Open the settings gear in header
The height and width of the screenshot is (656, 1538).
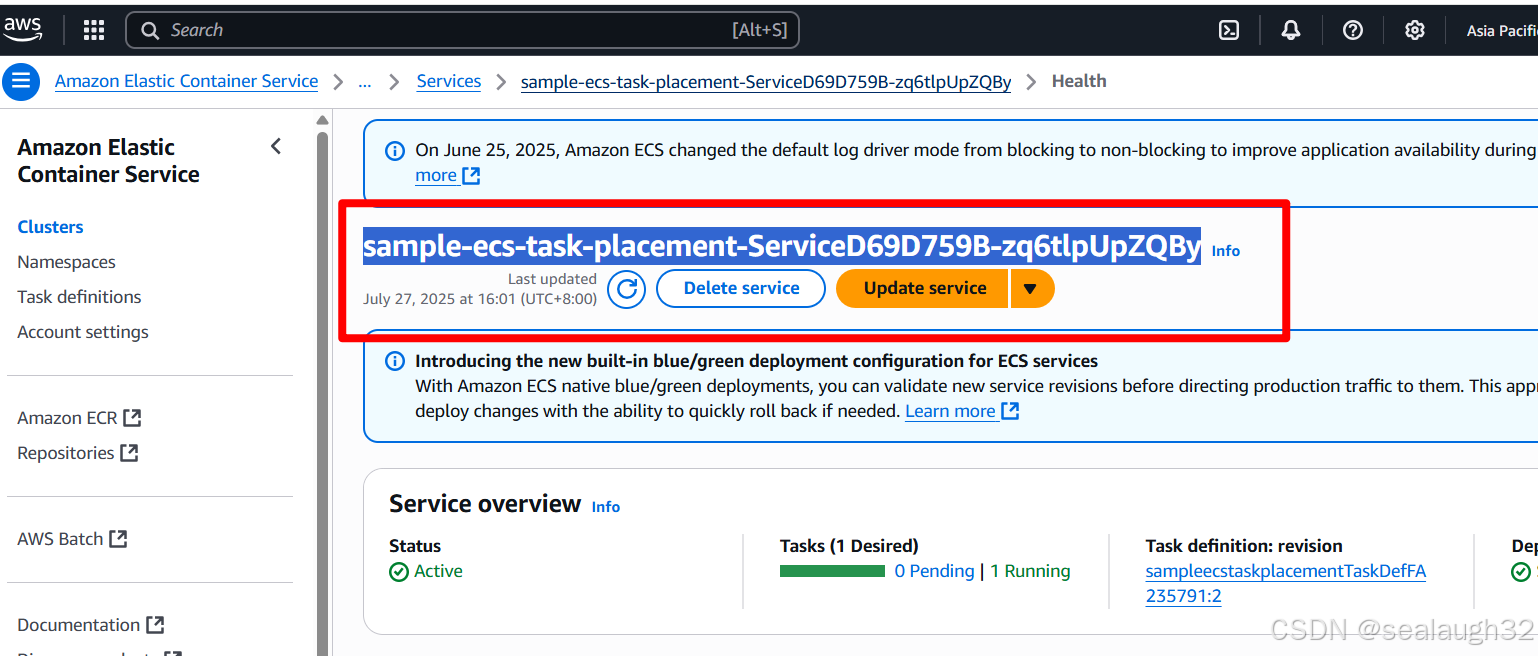[x=1414, y=31]
